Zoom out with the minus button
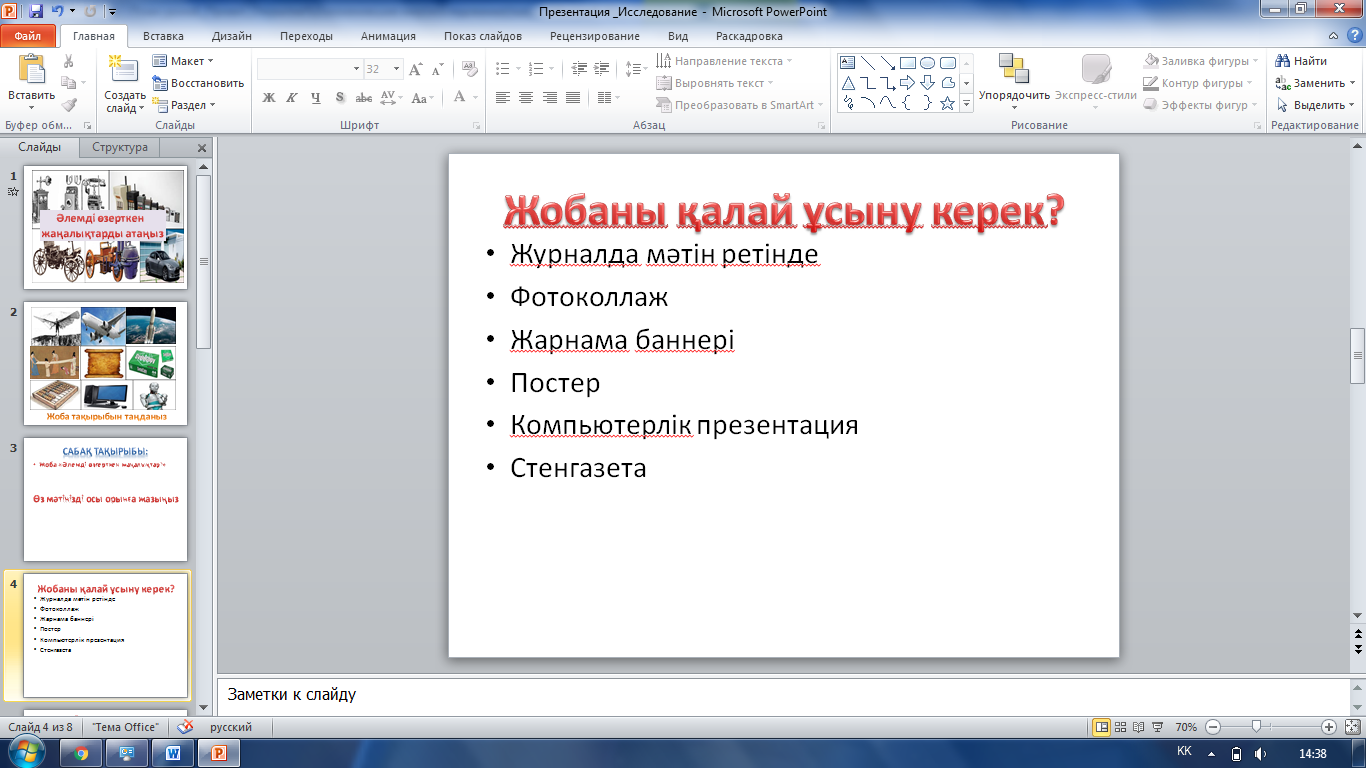Viewport: 1366px width, 768px height. tap(1212, 727)
